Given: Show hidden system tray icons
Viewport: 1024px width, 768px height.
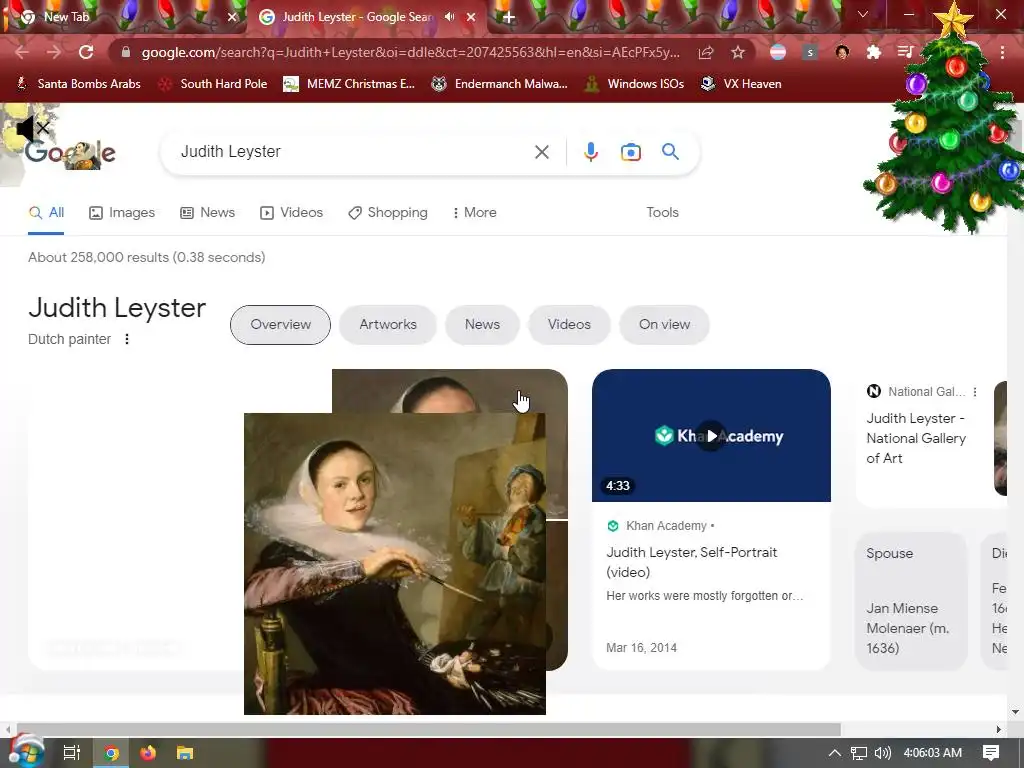Looking at the screenshot, I should [835, 753].
